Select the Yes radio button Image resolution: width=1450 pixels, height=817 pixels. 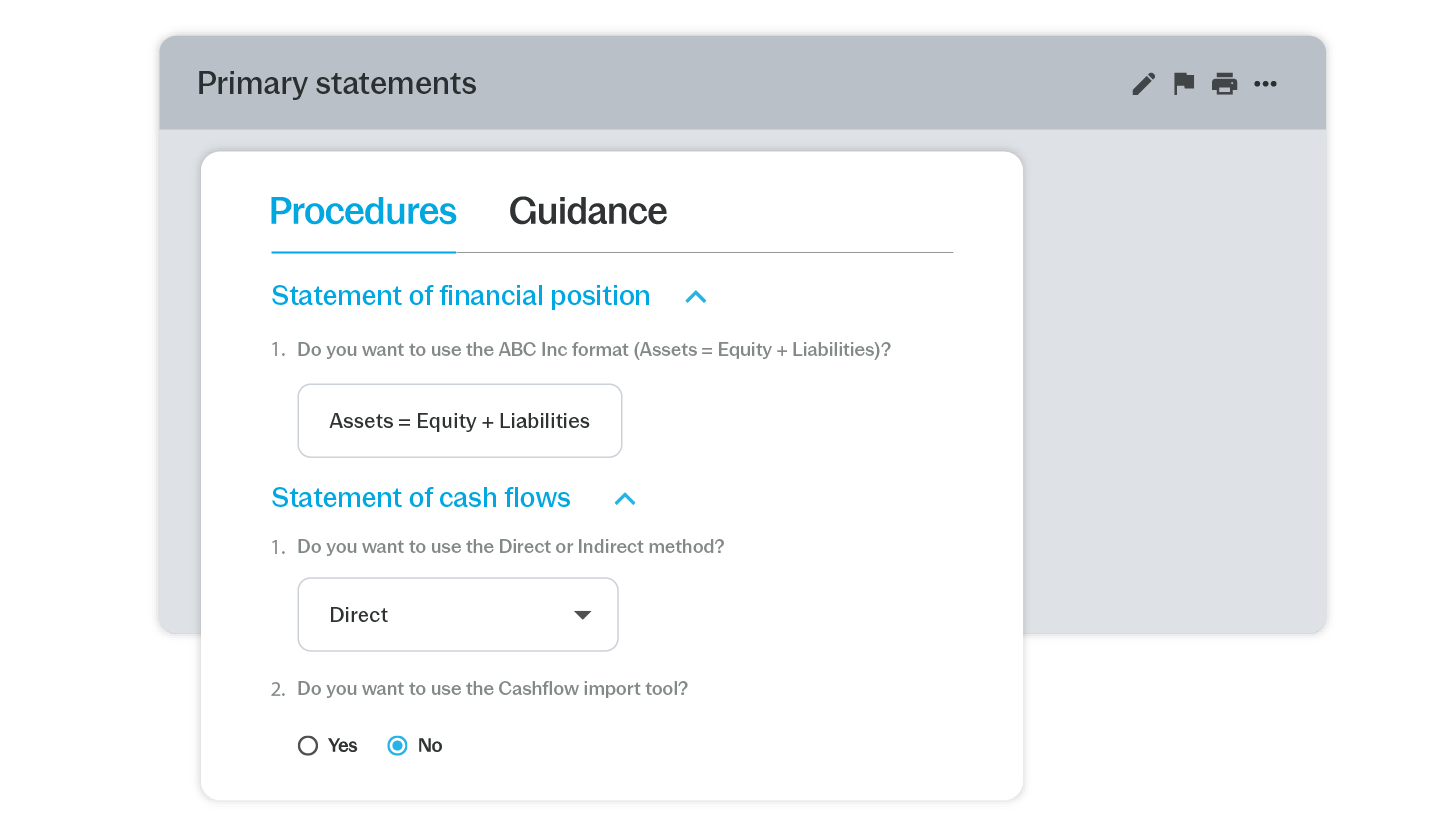(x=308, y=745)
